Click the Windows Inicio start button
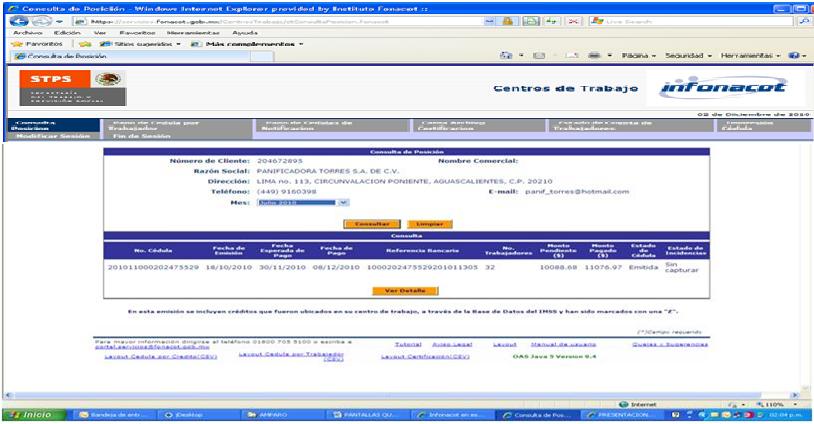Viewport: 814px width, 424px height. [29, 415]
